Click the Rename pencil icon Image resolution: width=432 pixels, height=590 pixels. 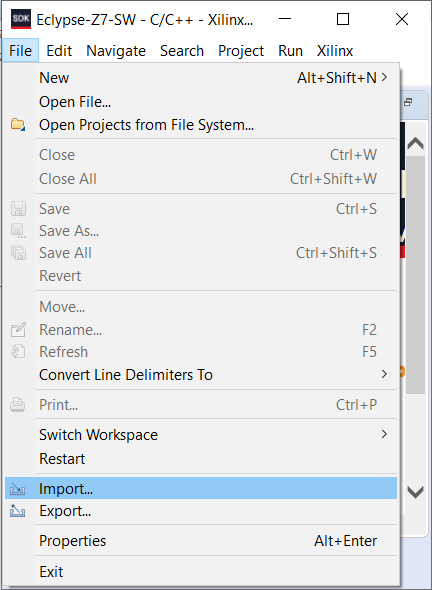pos(18,329)
